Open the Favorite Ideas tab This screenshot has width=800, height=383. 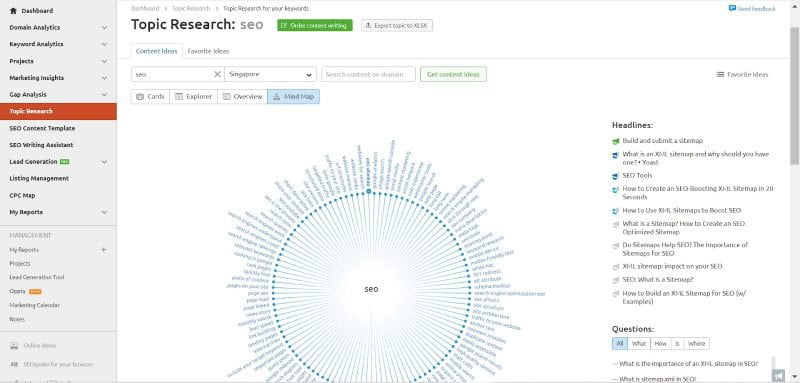[208, 51]
